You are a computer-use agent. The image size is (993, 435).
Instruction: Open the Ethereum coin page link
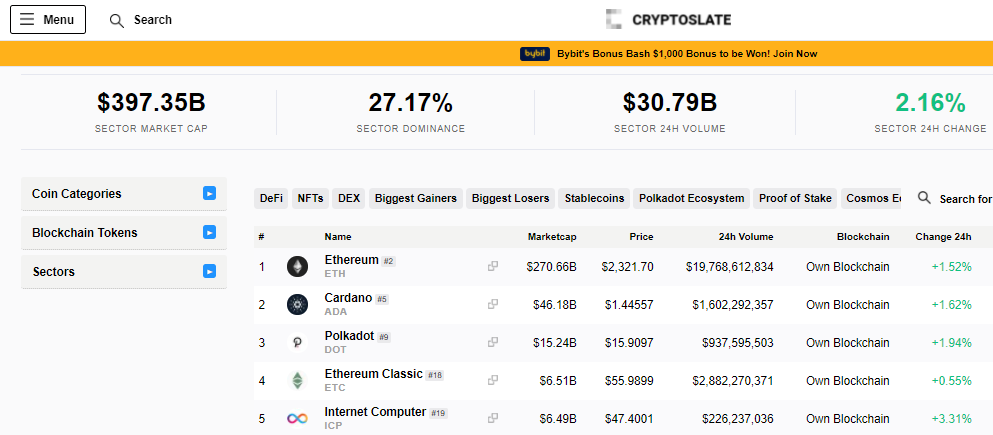click(x=351, y=260)
